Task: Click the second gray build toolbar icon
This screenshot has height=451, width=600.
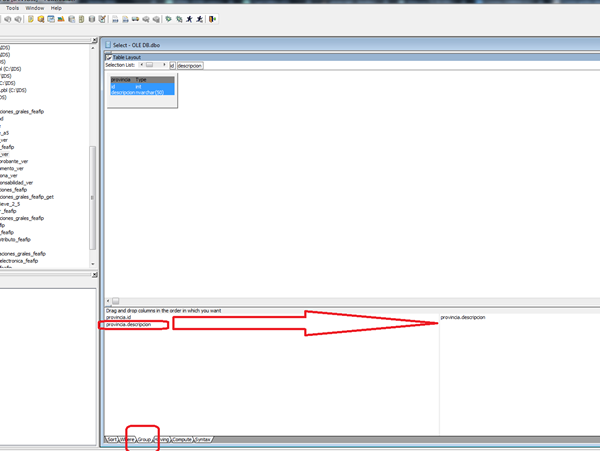Action: point(156,19)
